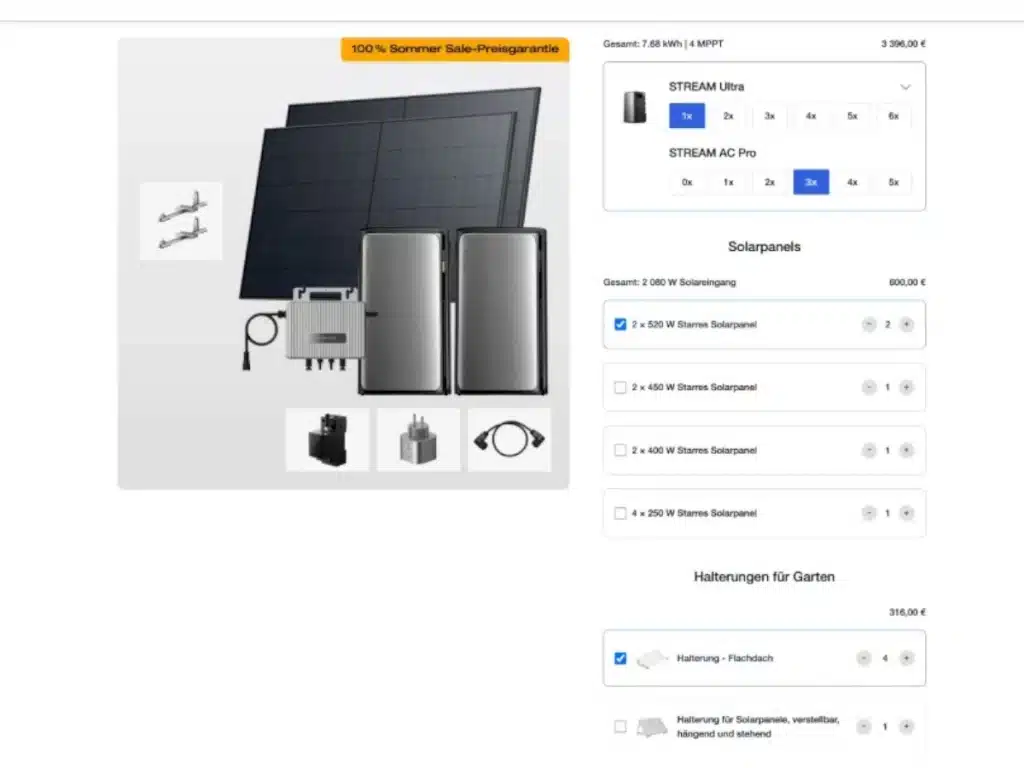
Task: Click plus icon for Halterung - Flachdach
Action: point(906,658)
